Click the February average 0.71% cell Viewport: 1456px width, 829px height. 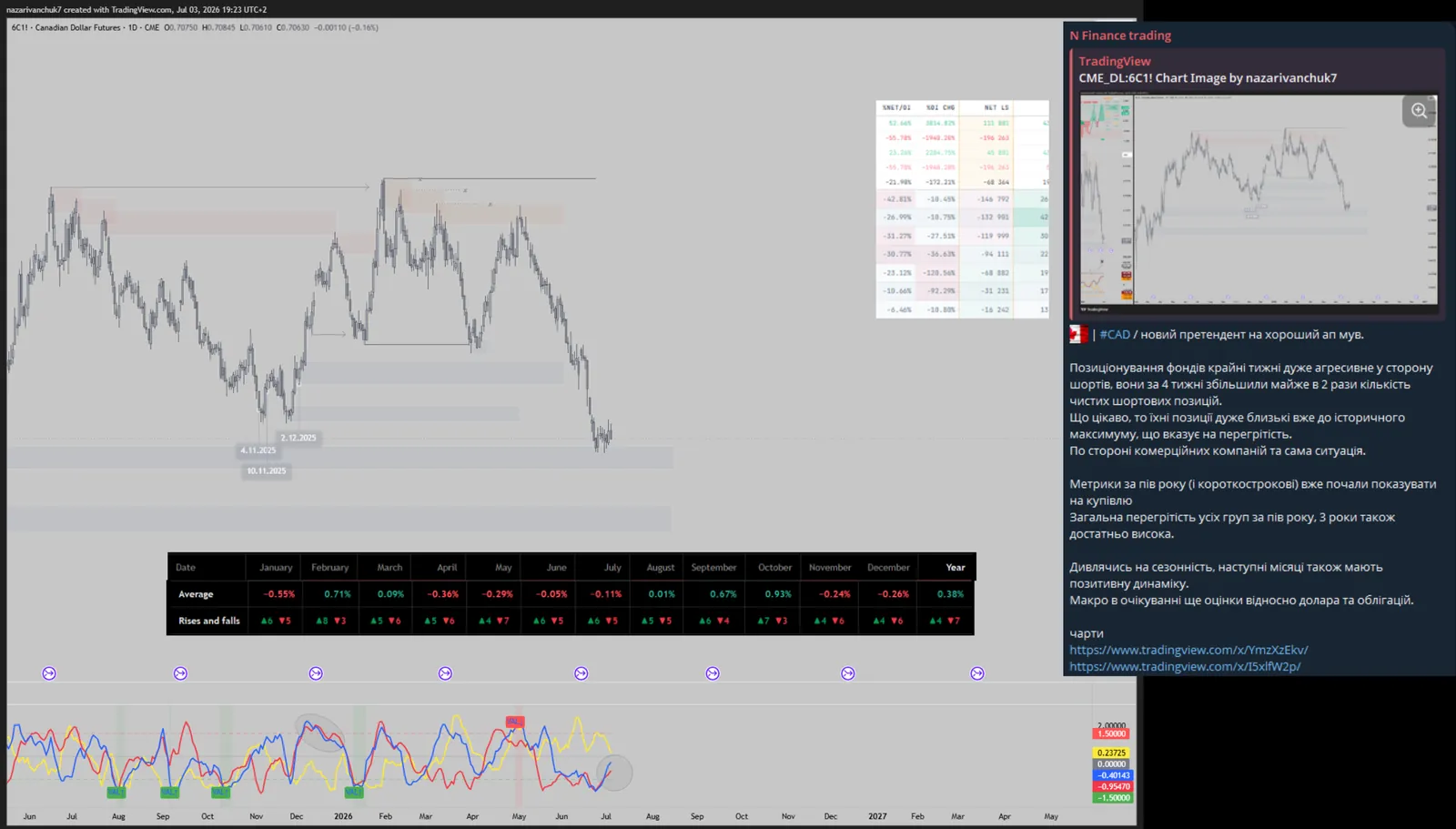[x=338, y=594]
